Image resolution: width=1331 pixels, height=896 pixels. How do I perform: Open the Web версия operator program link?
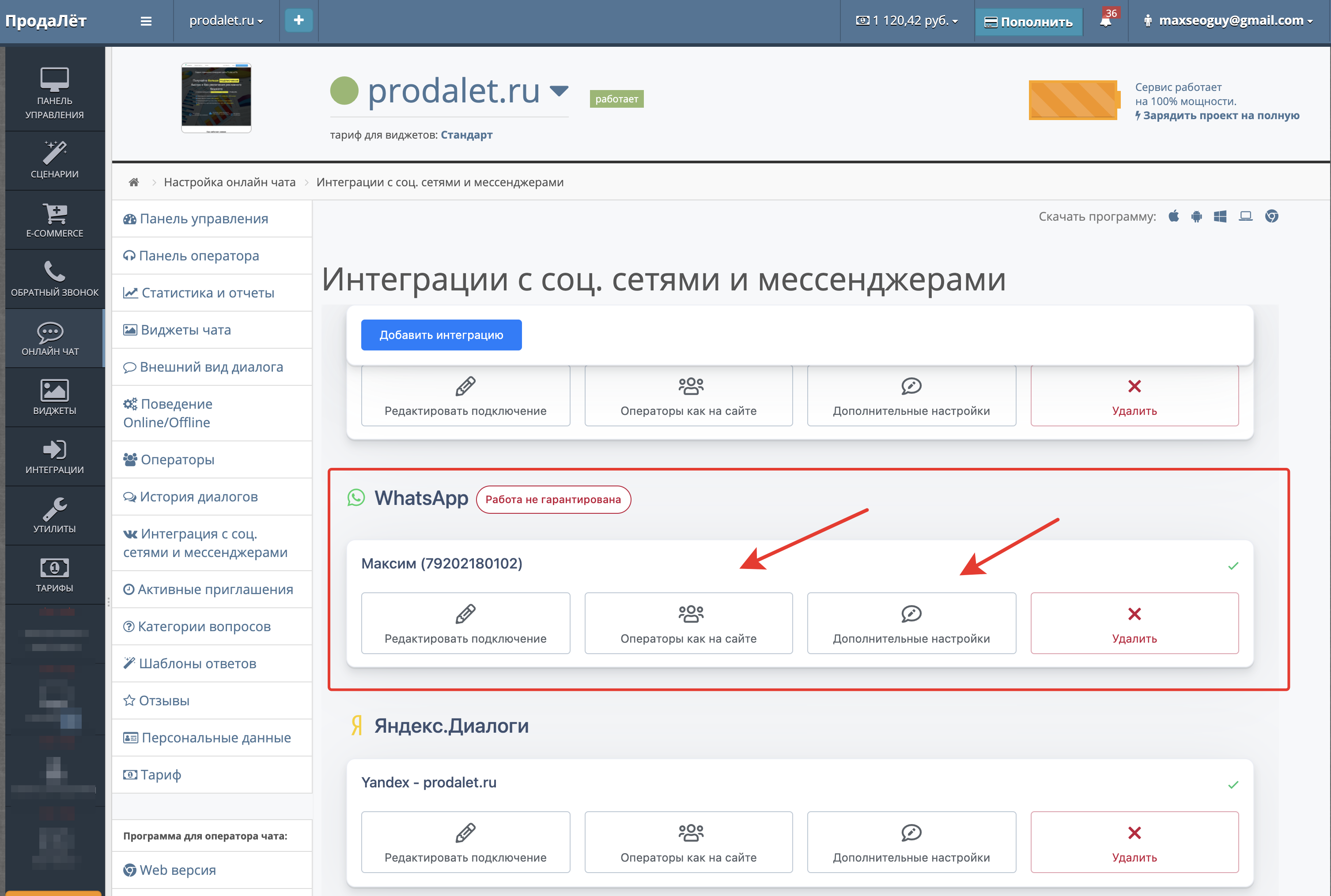coord(212,870)
